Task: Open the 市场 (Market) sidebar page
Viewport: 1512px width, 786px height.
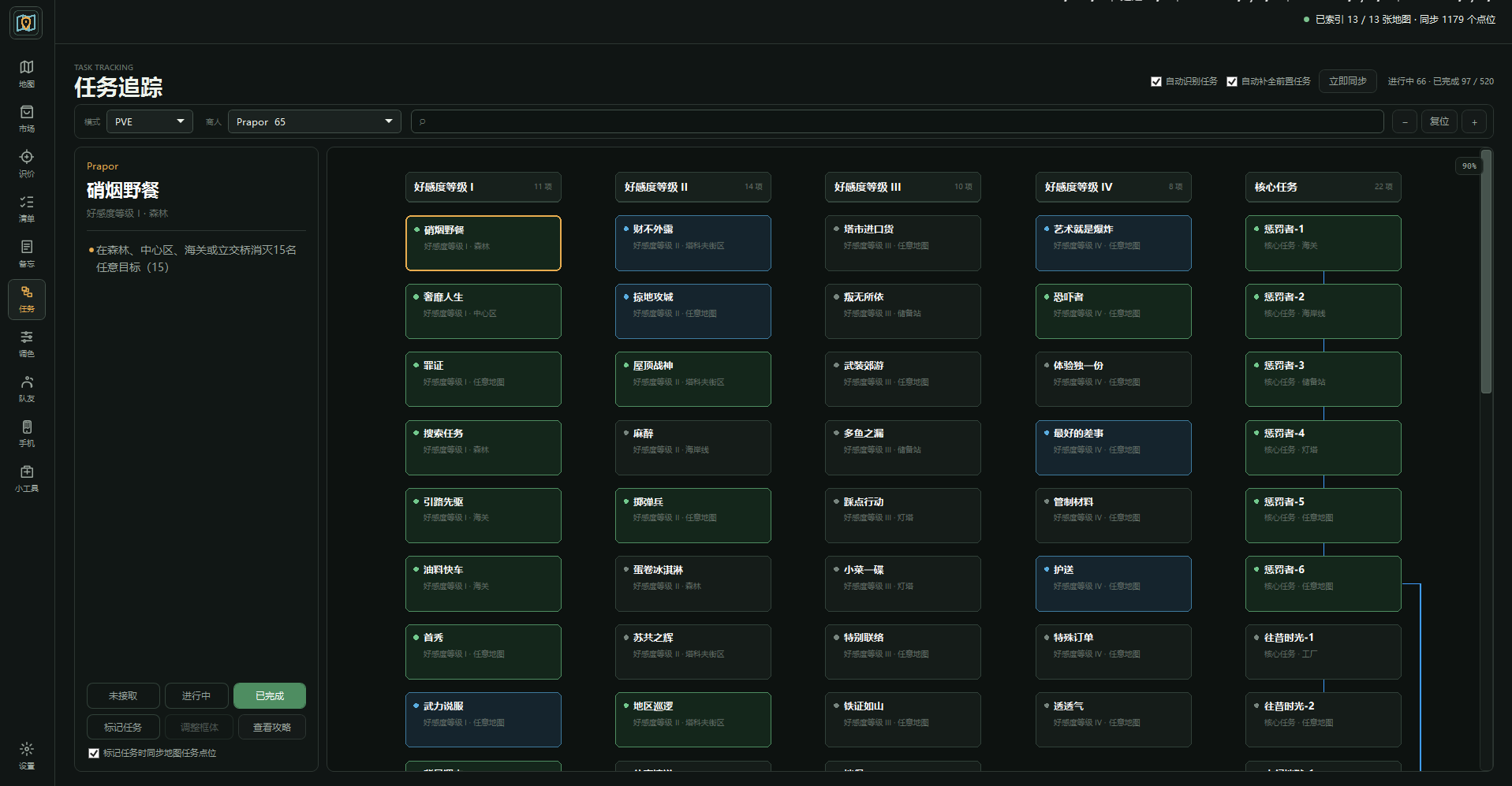Action: tap(27, 119)
